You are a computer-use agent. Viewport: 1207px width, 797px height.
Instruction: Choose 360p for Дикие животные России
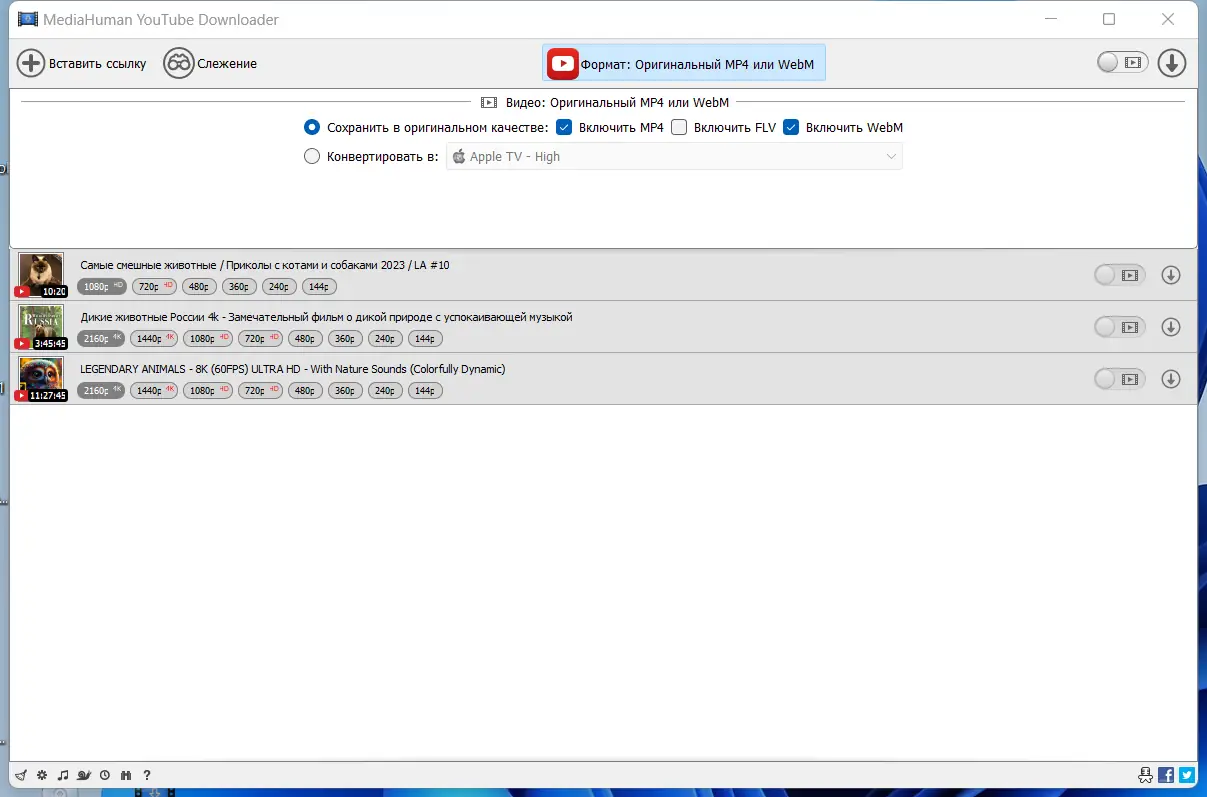click(344, 338)
